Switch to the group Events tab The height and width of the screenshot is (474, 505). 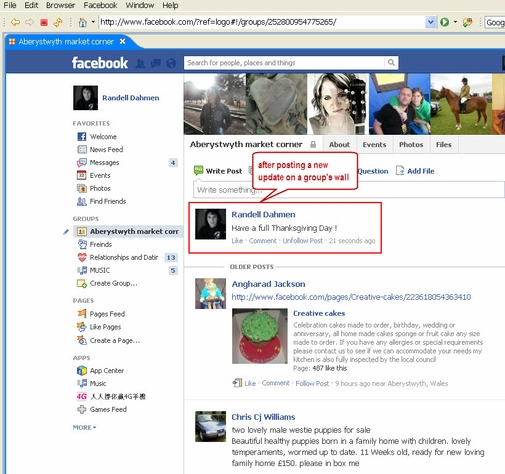click(374, 145)
